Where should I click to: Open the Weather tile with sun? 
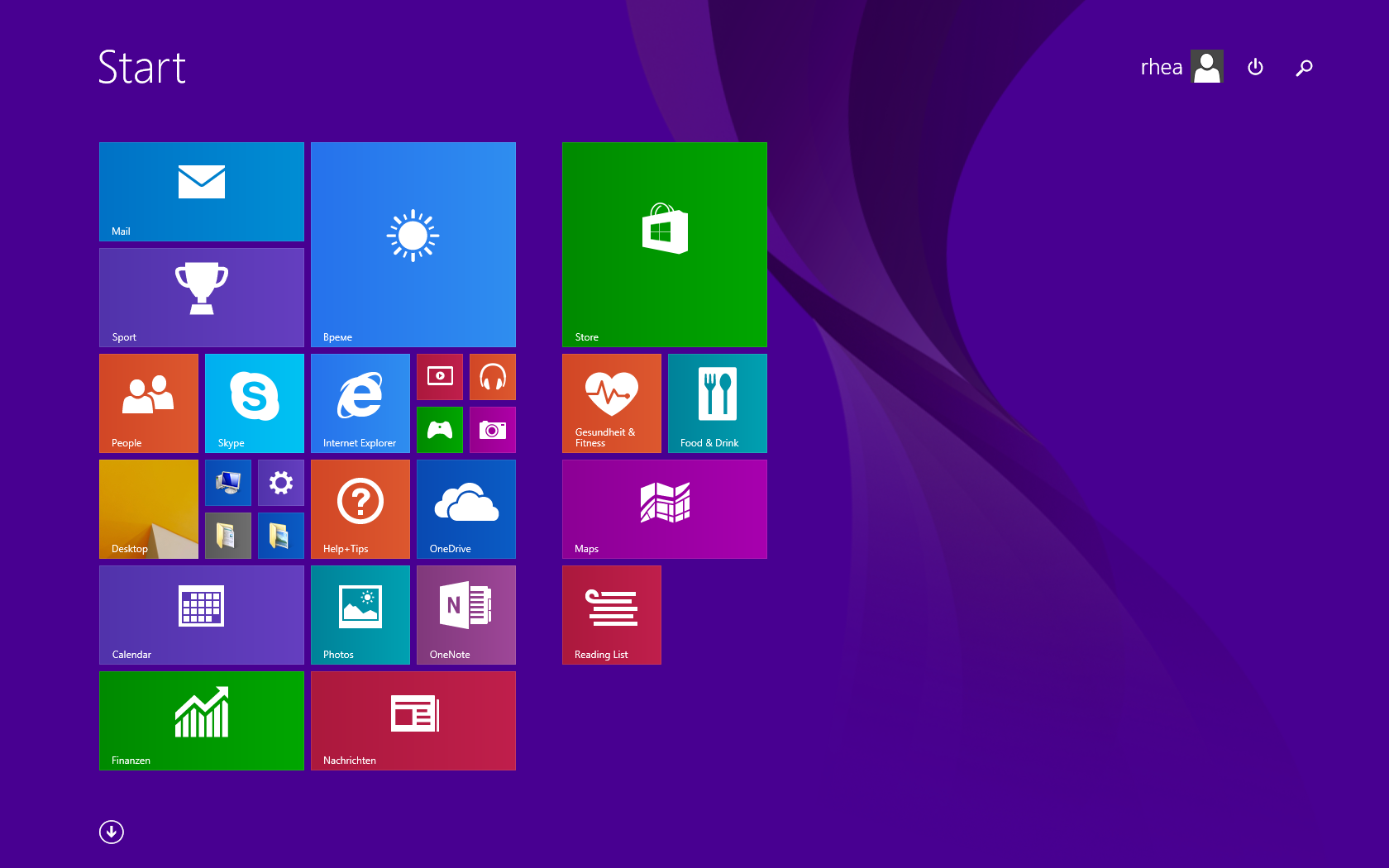(x=413, y=244)
